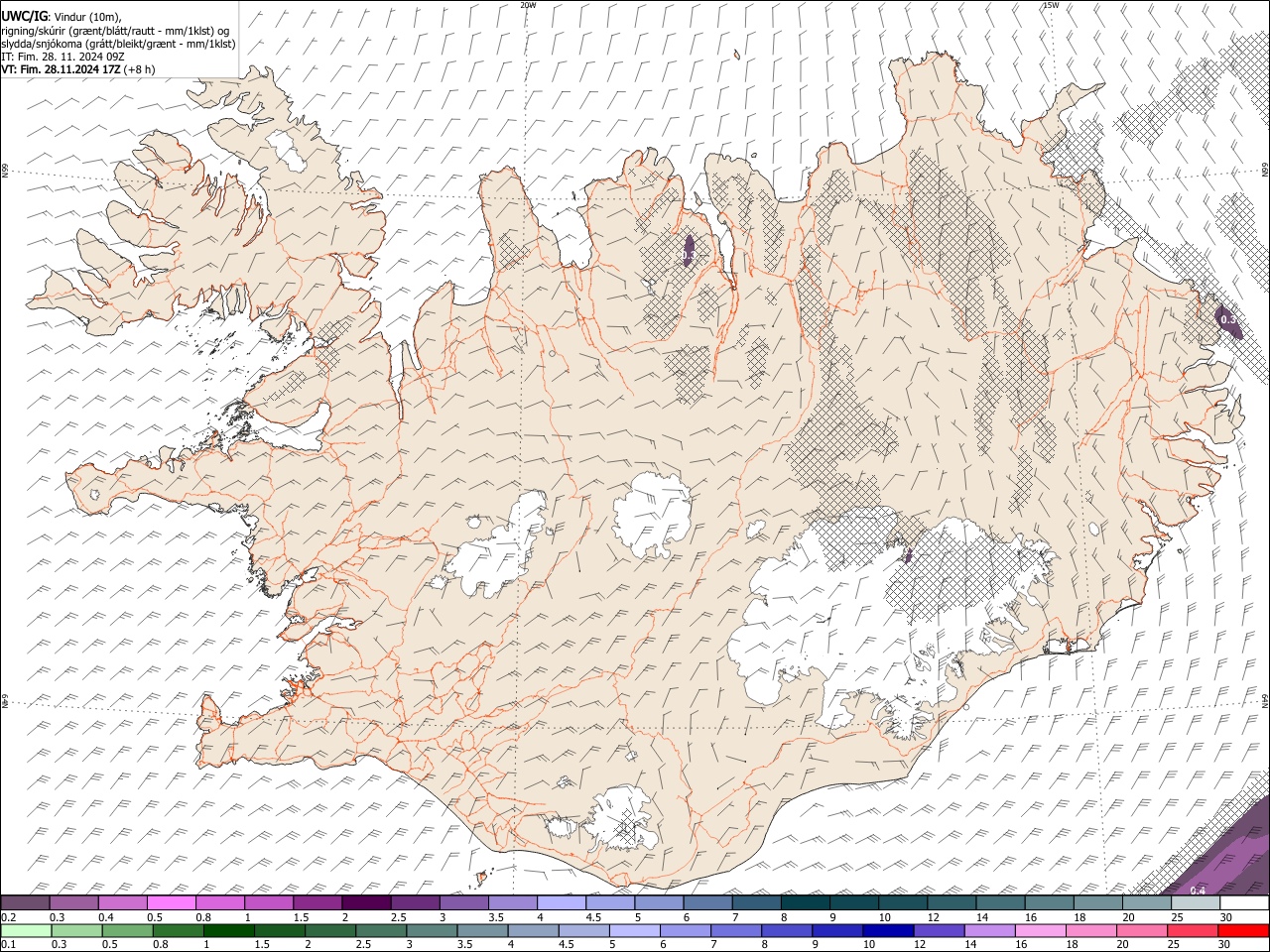This screenshot has height=952, width=1270.
Task: Click the light grey 25 swatch, upper scale
Action: (x=1196, y=903)
